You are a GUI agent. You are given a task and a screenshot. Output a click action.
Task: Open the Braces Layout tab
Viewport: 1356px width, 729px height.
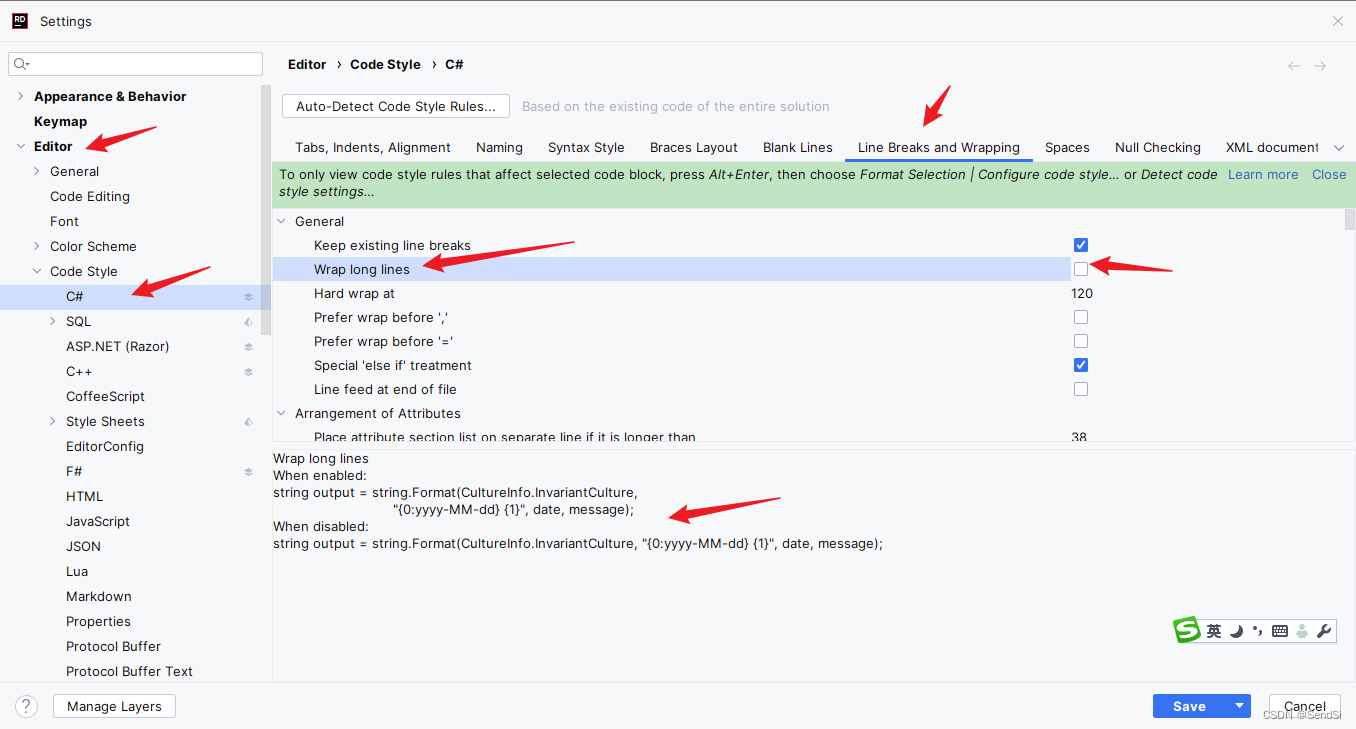click(x=694, y=147)
